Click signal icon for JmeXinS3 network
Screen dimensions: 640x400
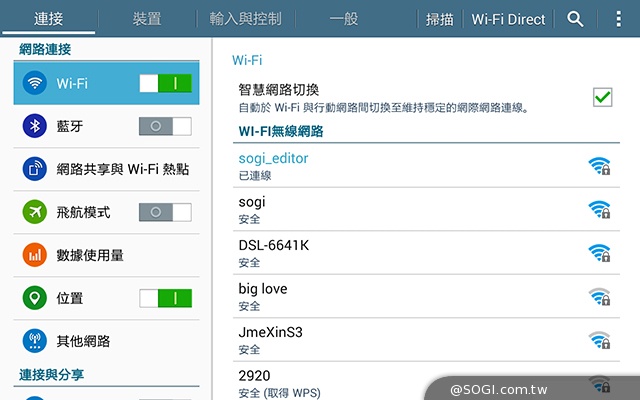tap(600, 340)
